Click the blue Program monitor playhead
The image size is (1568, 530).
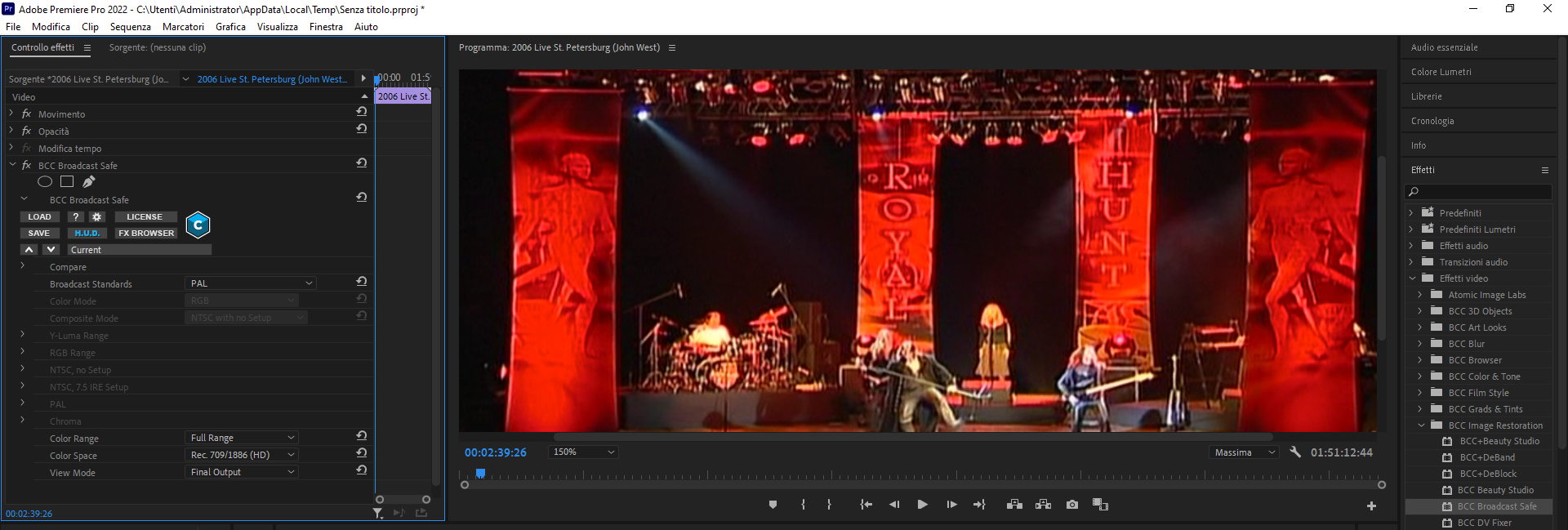(x=481, y=473)
